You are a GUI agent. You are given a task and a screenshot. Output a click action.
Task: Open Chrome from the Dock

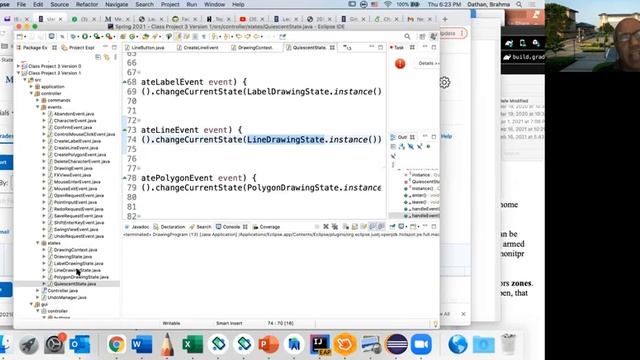point(116,344)
